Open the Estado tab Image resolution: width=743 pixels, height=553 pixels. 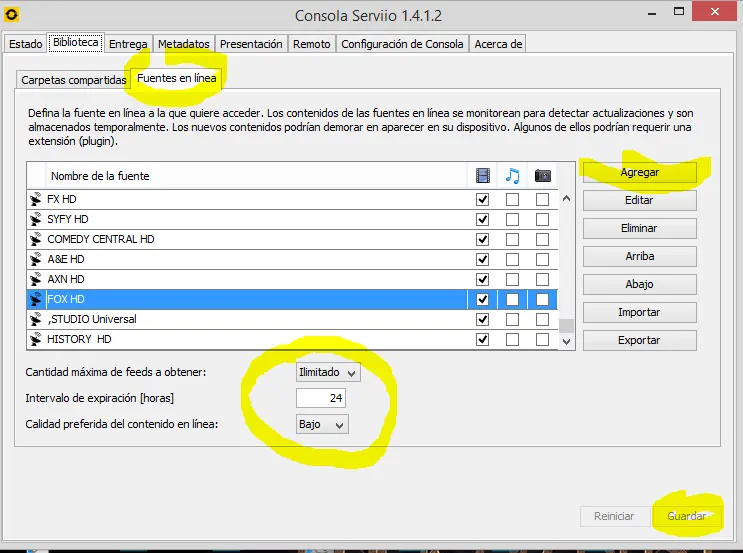click(26, 44)
